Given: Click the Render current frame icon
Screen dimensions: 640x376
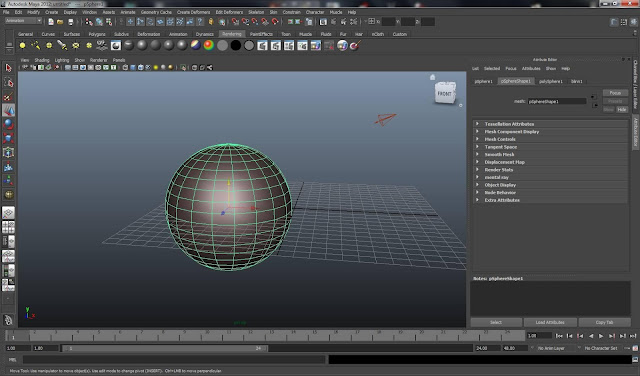Looking at the screenshot, I should coord(333,22).
